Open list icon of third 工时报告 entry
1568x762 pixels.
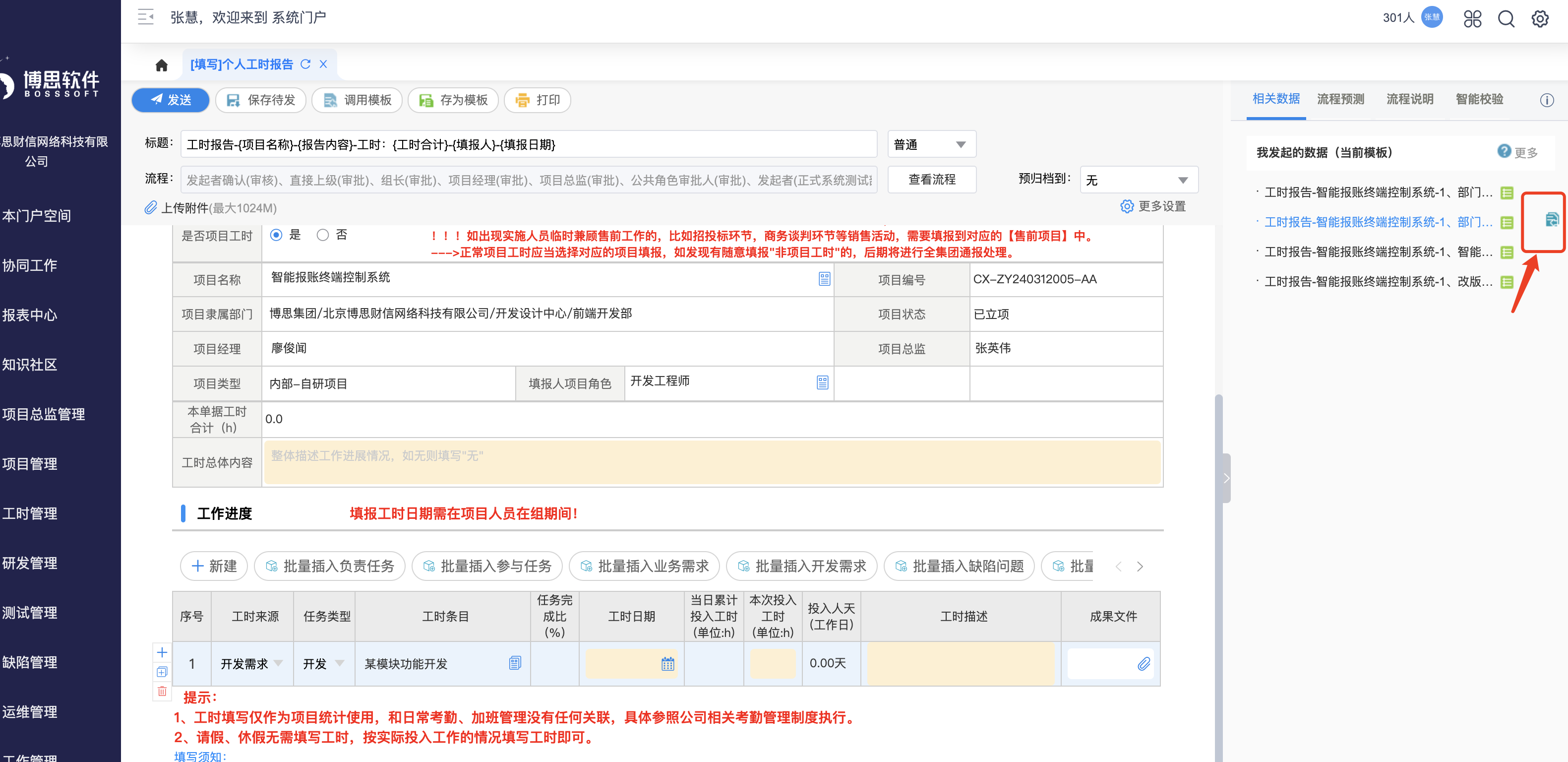1507,252
